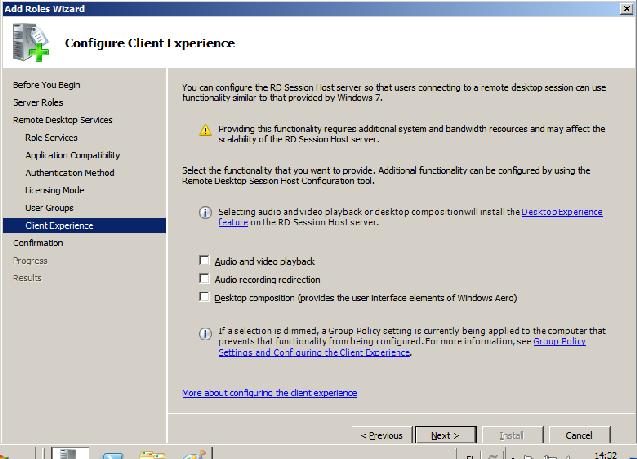Enable Audio and video playback checkbox
637x459 pixels.
tap(204, 260)
